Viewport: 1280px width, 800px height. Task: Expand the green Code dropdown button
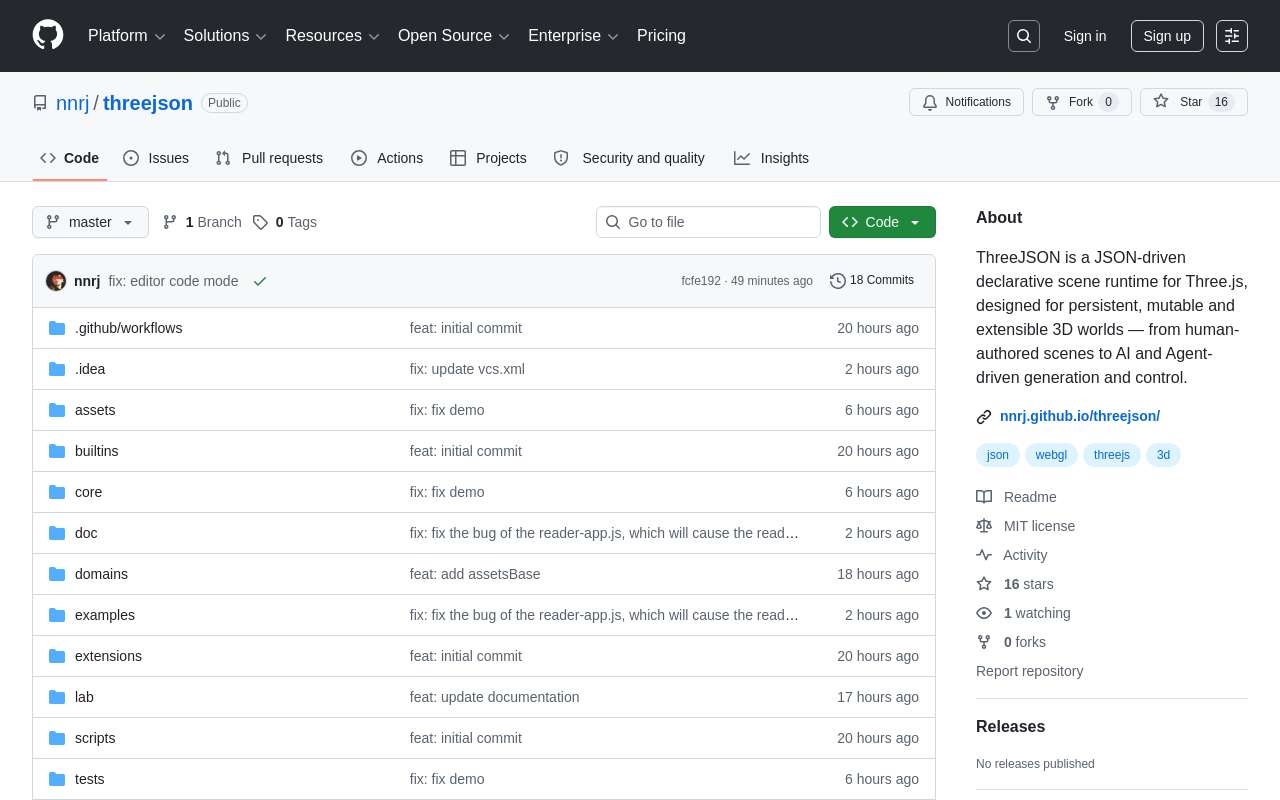(882, 222)
